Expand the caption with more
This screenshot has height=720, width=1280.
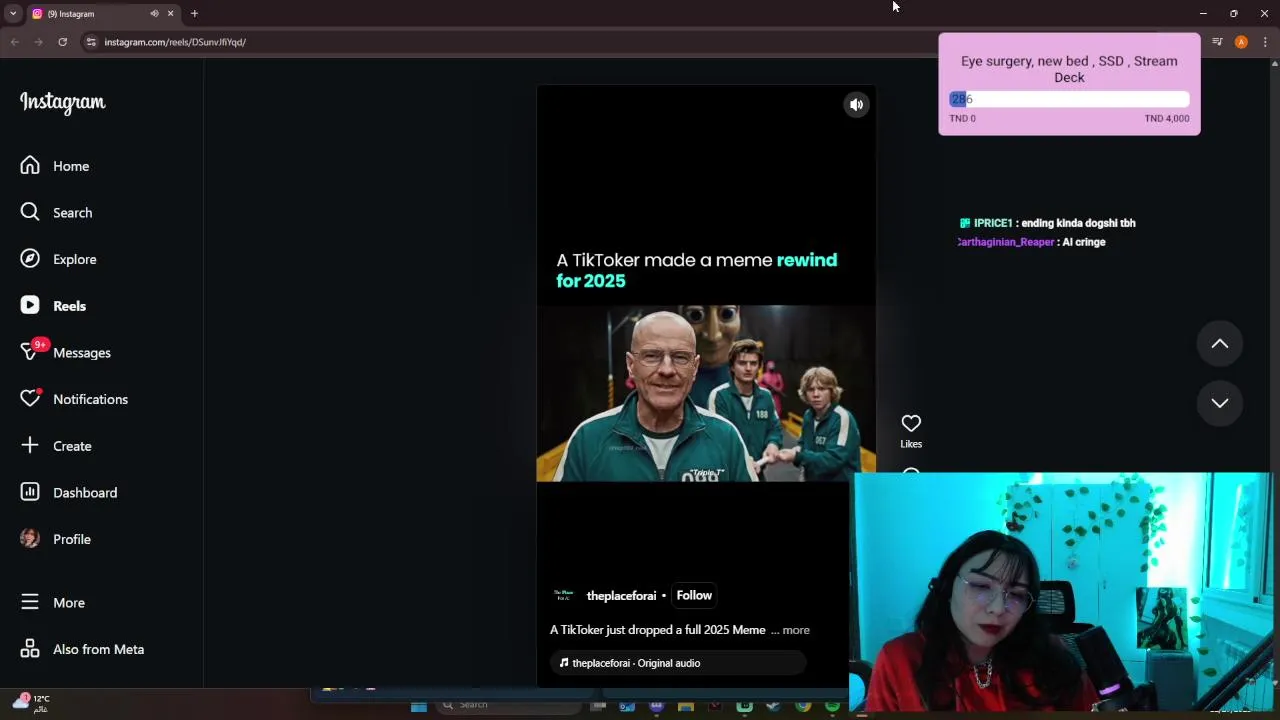[x=796, y=630]
